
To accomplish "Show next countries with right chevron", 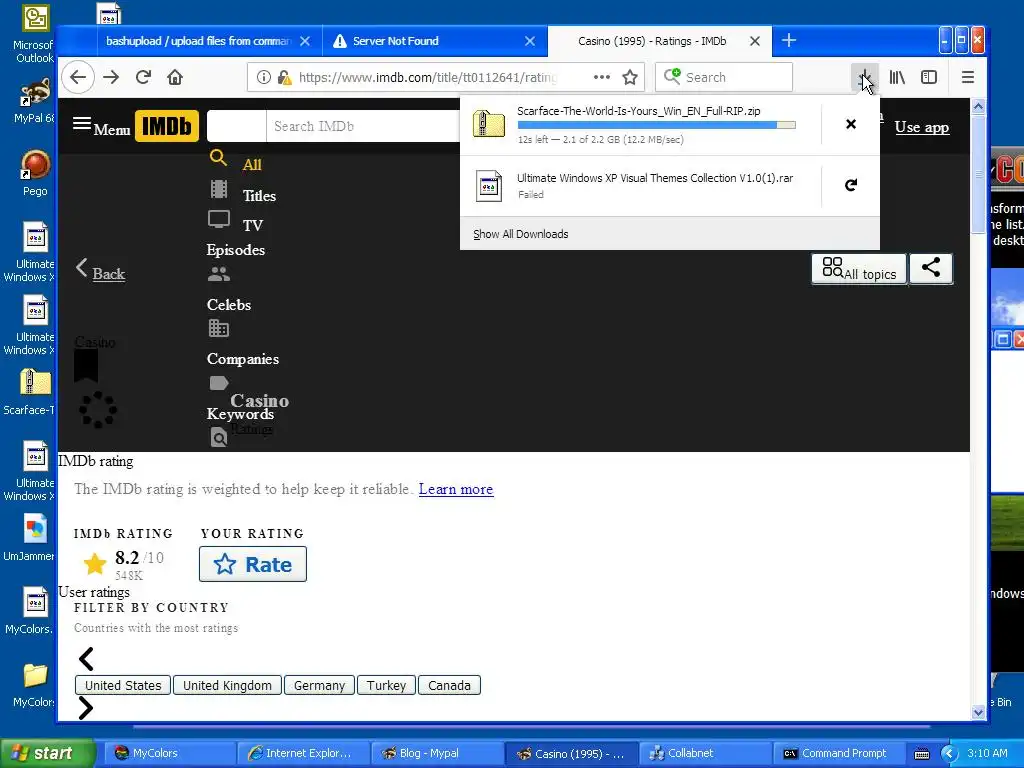I will click(x=86, y=708).
